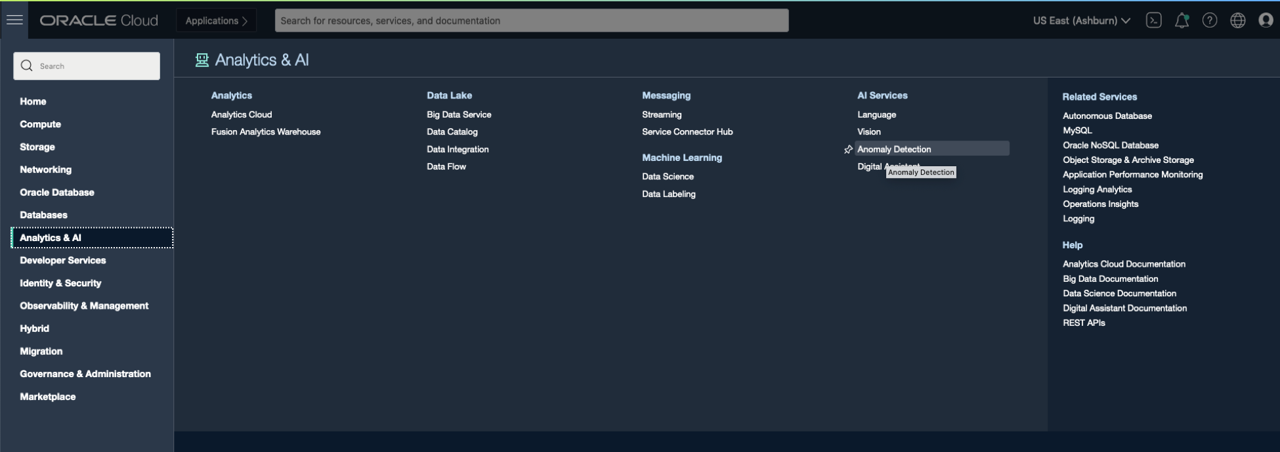
Task: Open Streaming under Messaging
Action: coord(662,114)
